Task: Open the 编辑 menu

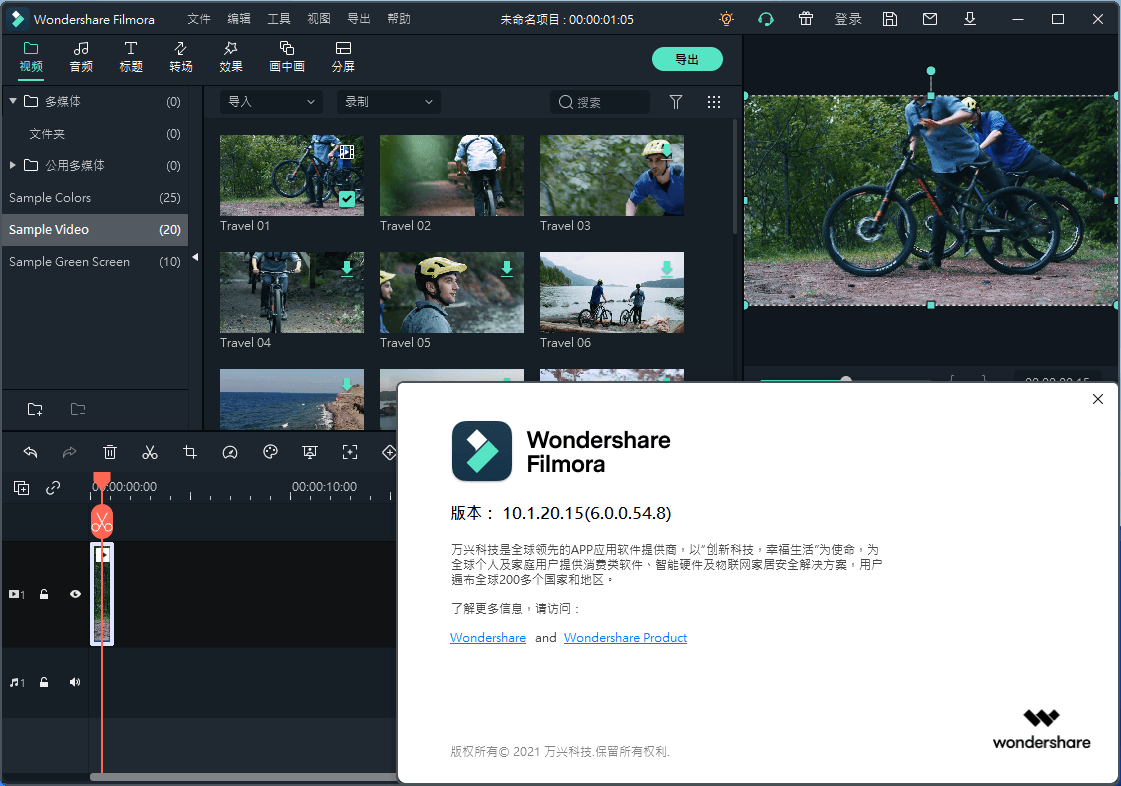Action: coord(239,19)
